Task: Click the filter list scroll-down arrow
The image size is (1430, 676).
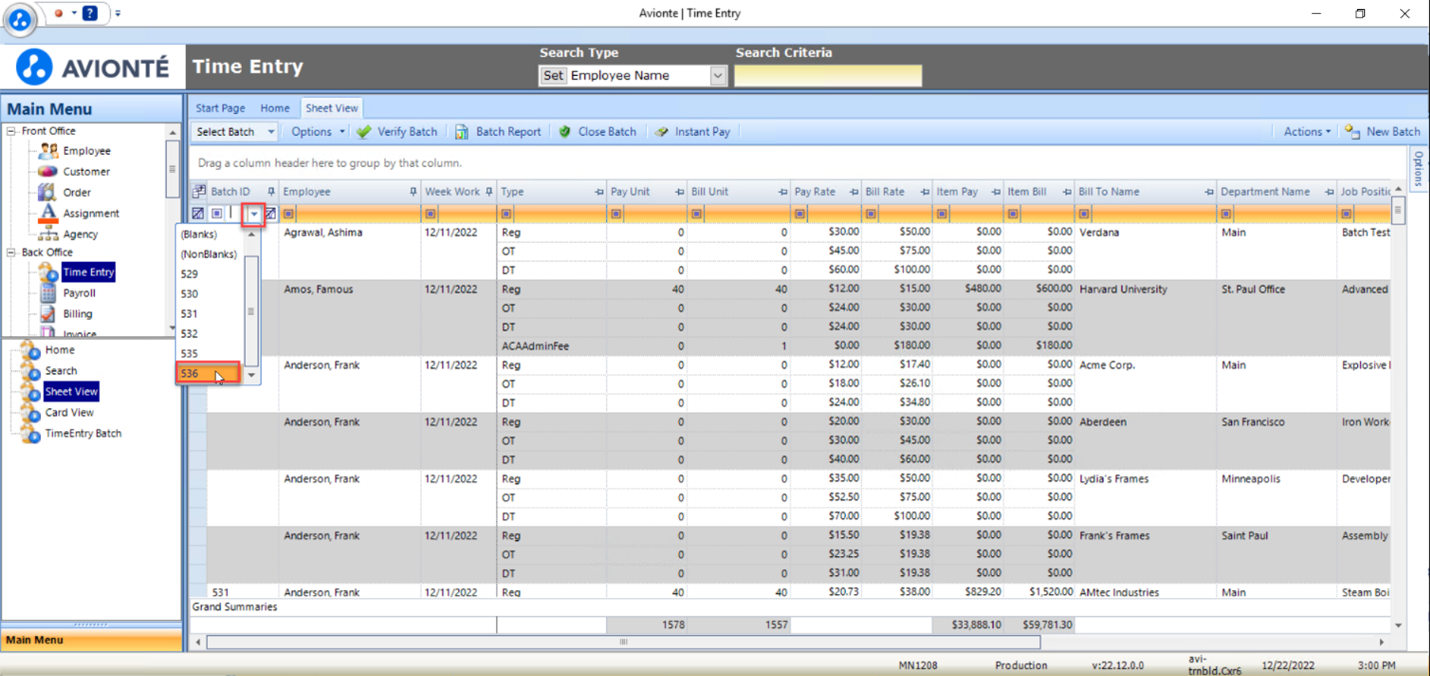Action: [251, 376]
